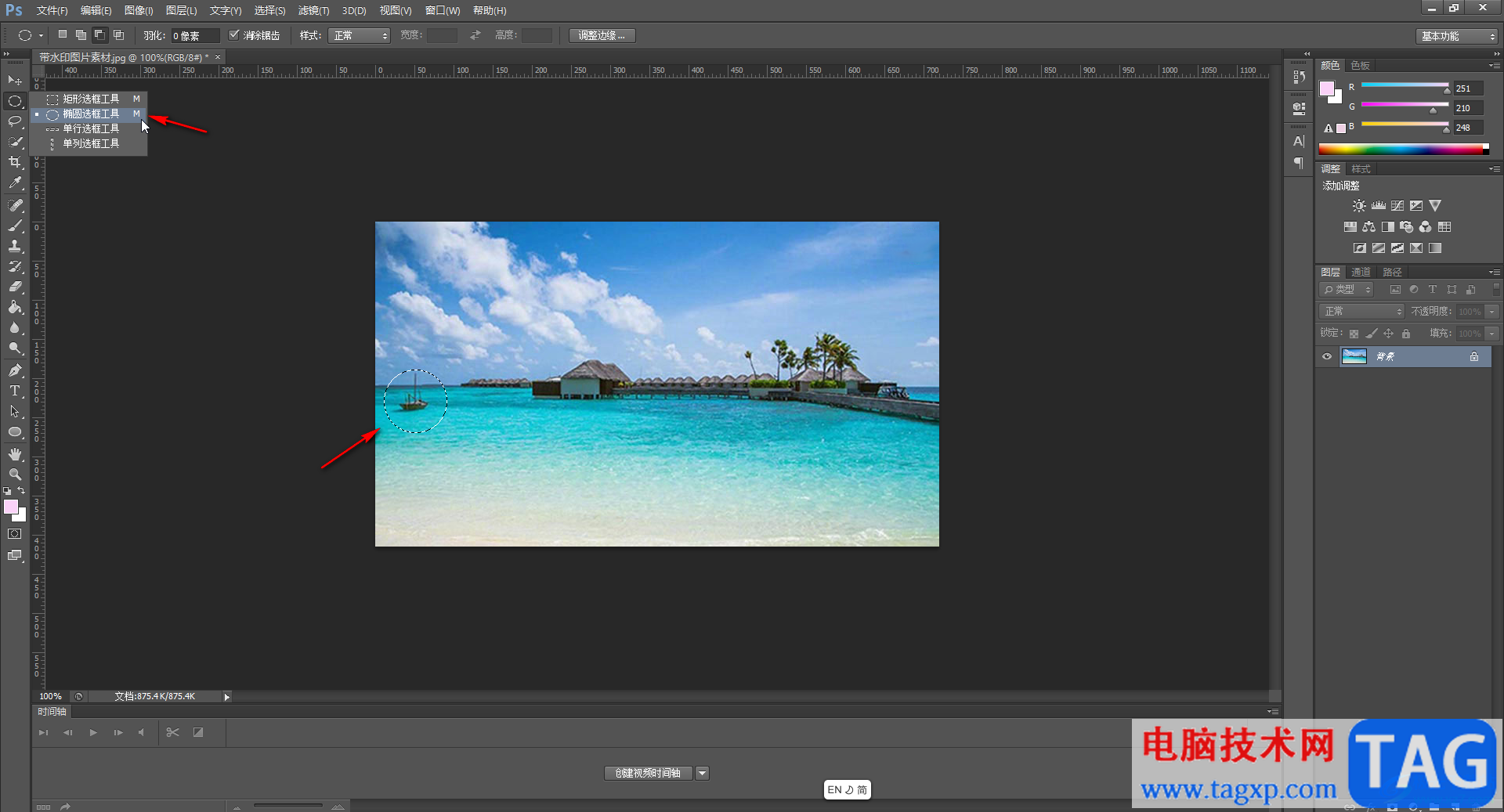Select the Paint Bucket tool
The width and height of the screenshot is (1504, 812).
pyautogui.click(x=15, y=307)
